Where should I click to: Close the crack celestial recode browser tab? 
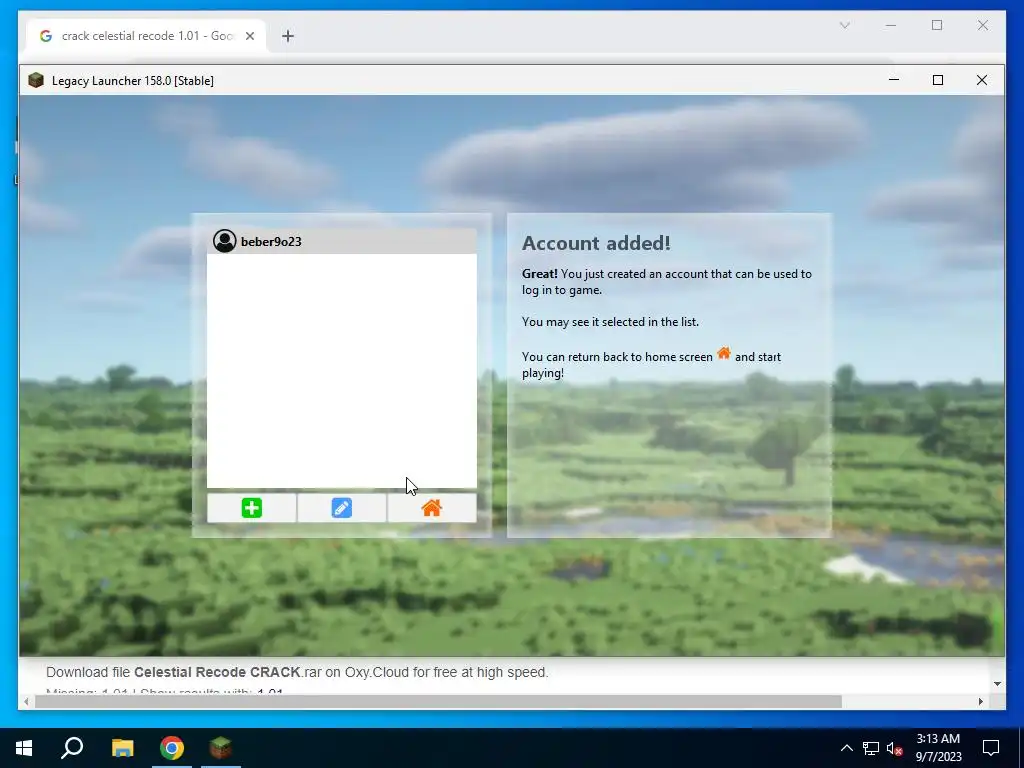pyautogui.click(x=249, y=36)
